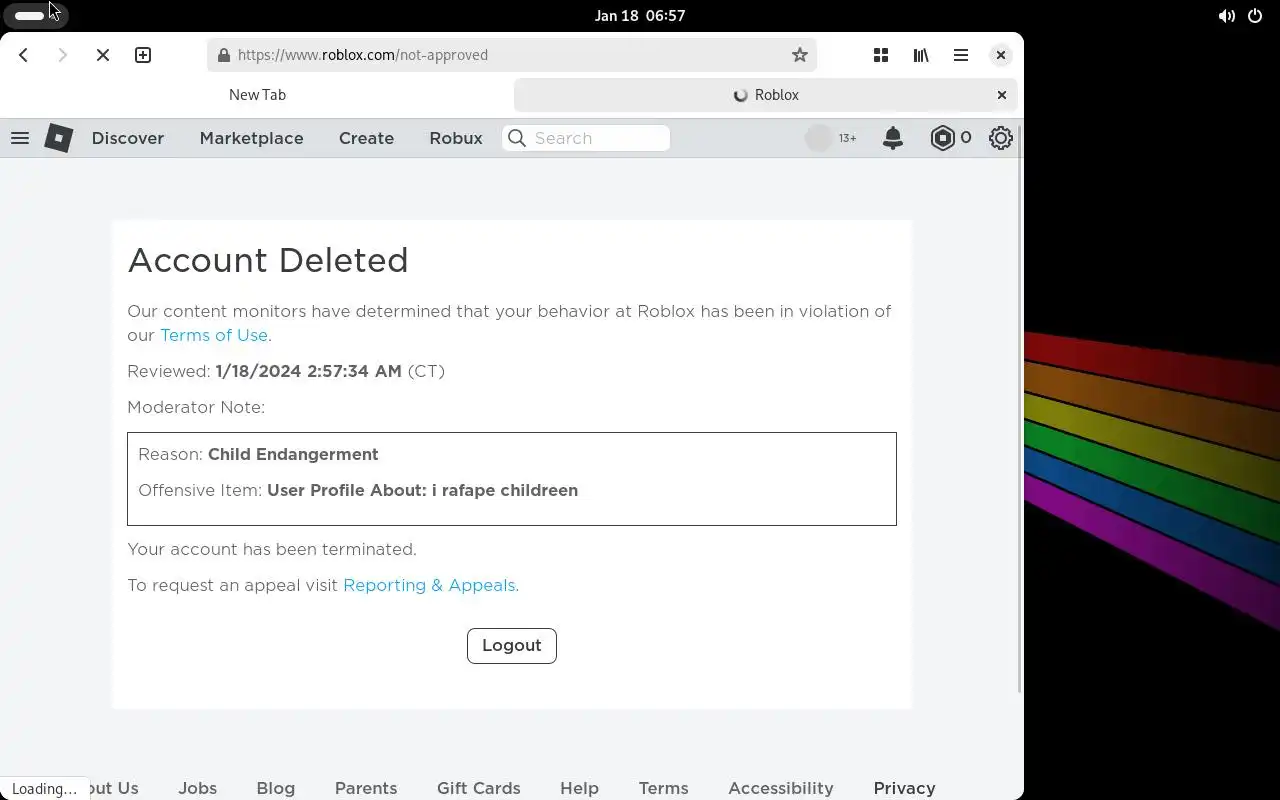Open the browser library icon
This screenshot has width=1280, height=800.
[921, 55]
